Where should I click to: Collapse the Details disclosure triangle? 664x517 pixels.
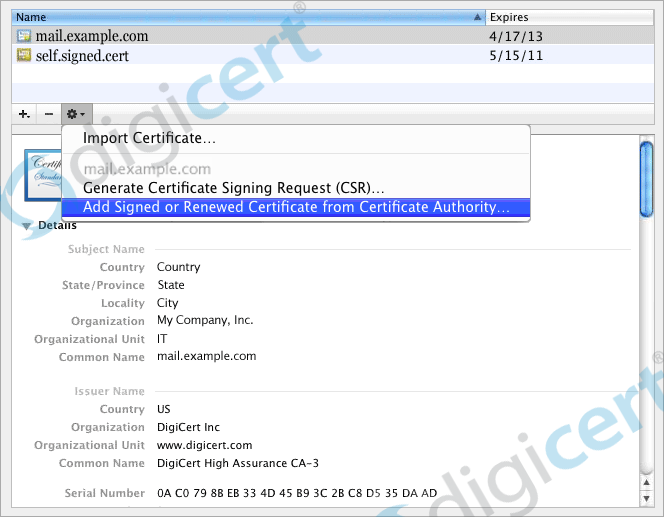tap(27, 226)
